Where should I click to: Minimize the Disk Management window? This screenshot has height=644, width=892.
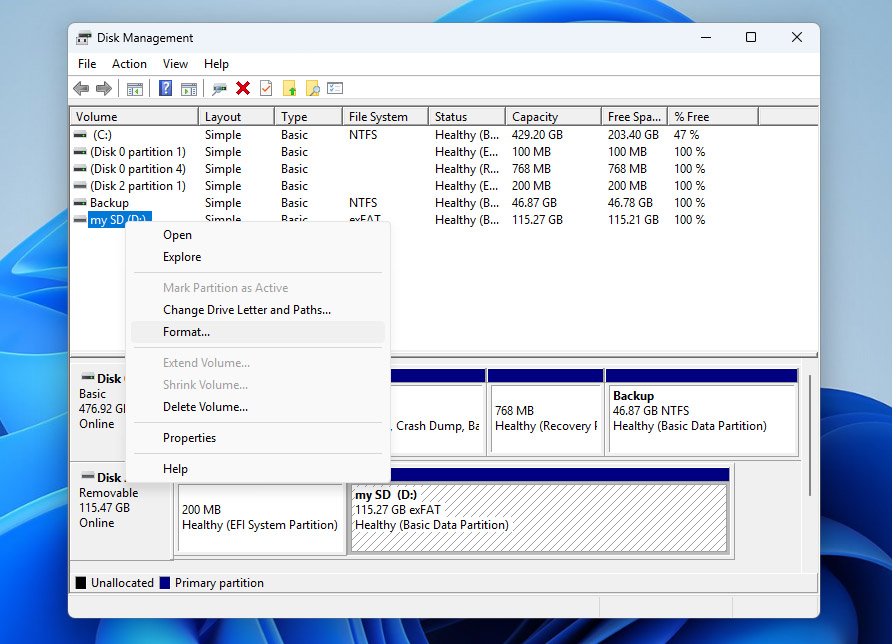pyautogui.click(x=706, y=38)
